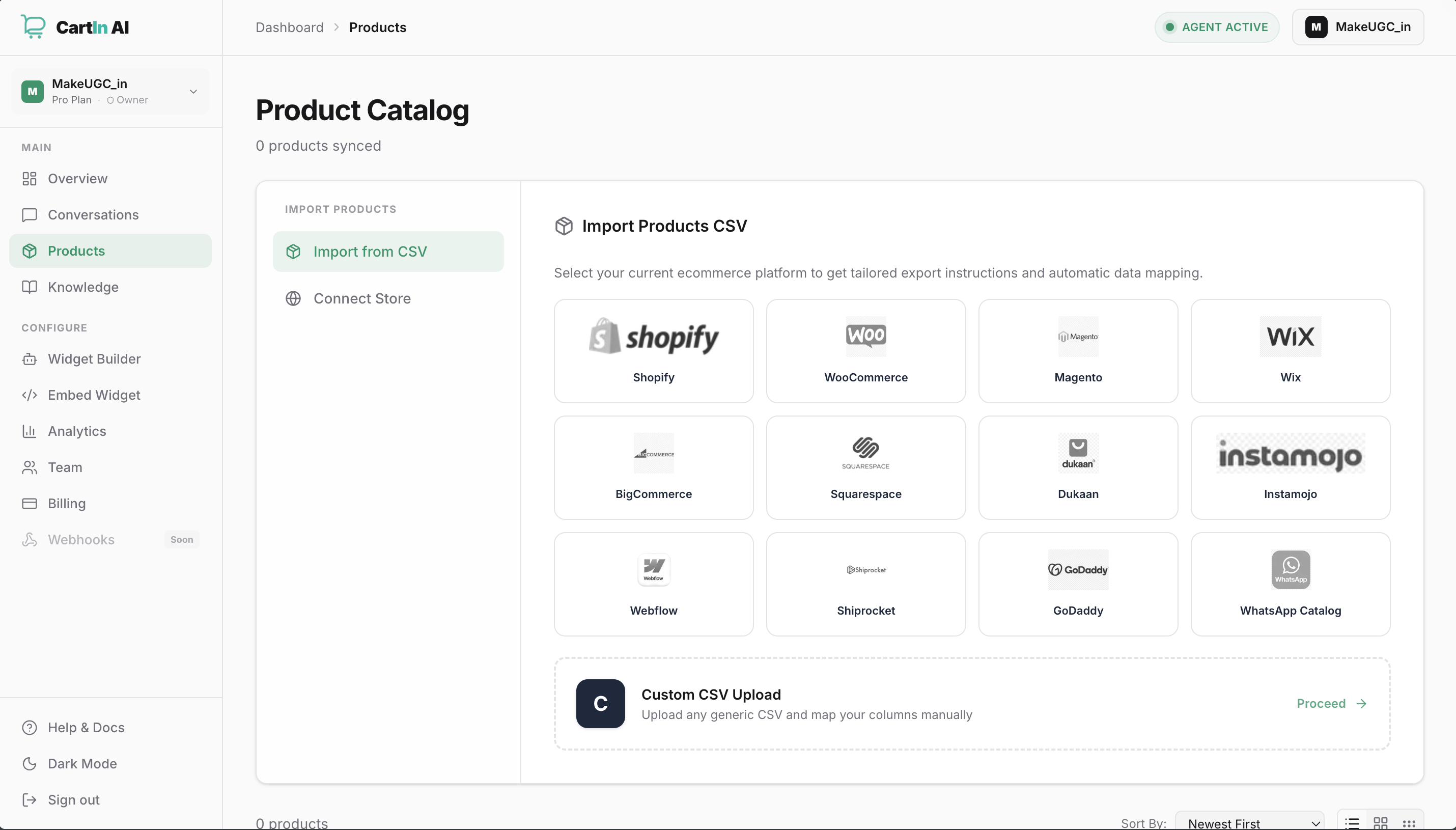Open Billing page
The height and width of the screenshot is (830, 1456).
[110, 504]
